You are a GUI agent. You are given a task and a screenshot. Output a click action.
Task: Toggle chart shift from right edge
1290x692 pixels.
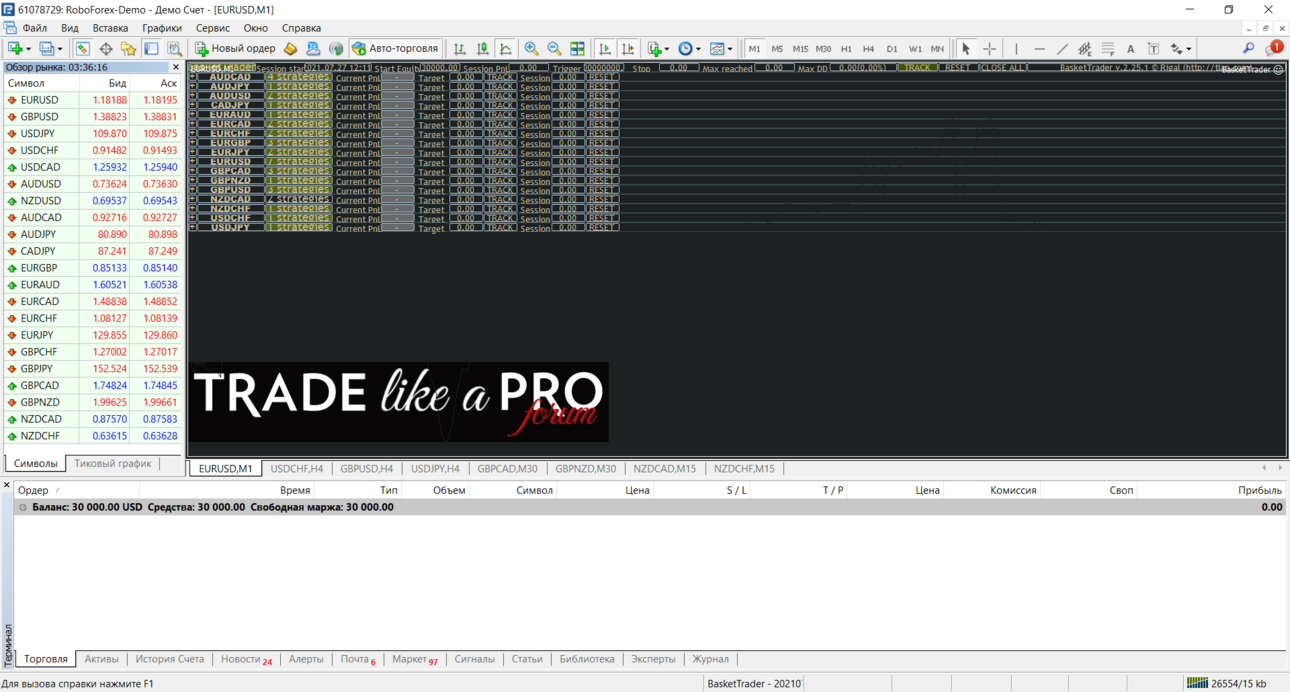(628, 48)
